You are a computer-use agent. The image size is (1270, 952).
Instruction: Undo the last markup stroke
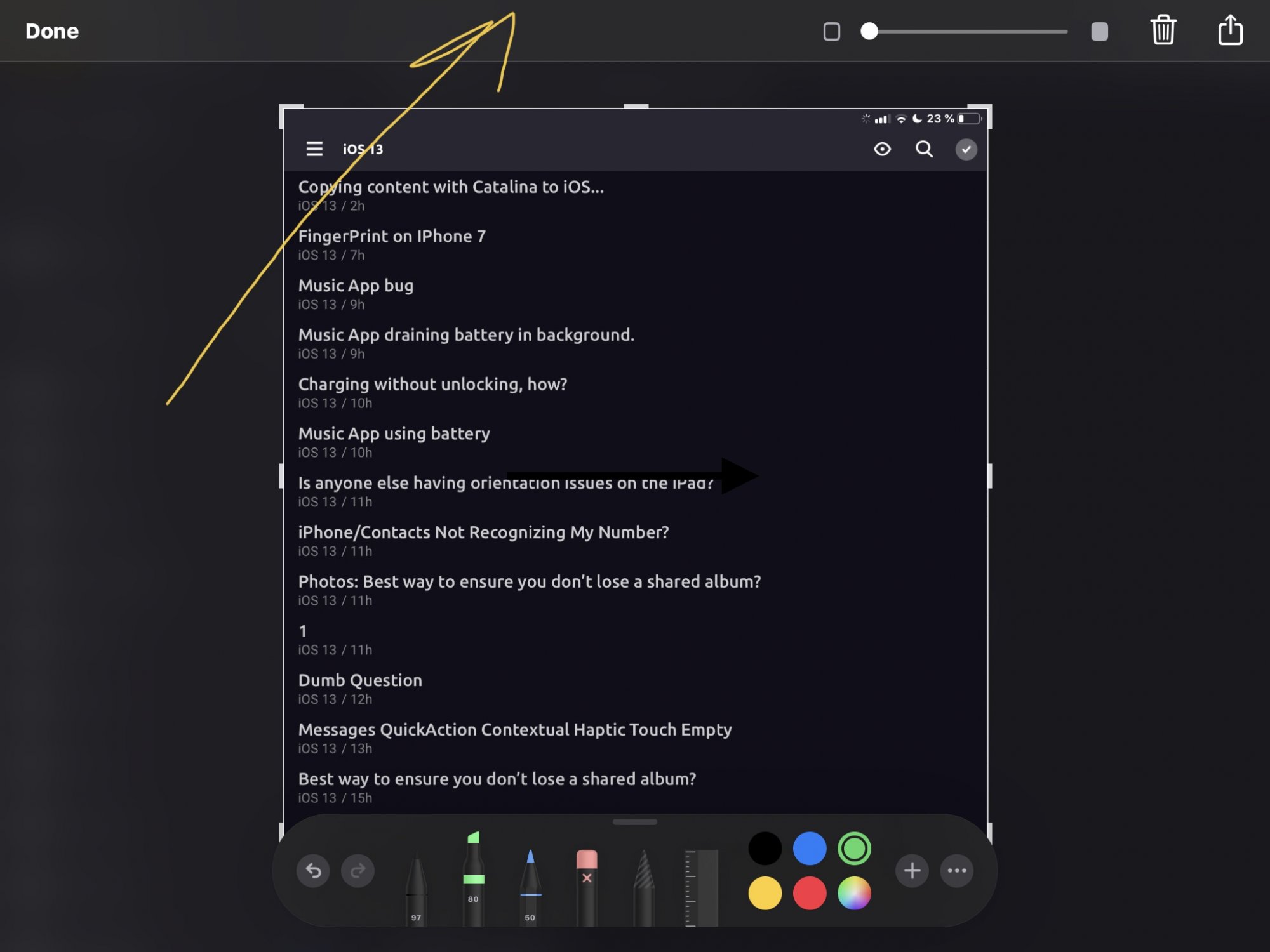(313, 871)
